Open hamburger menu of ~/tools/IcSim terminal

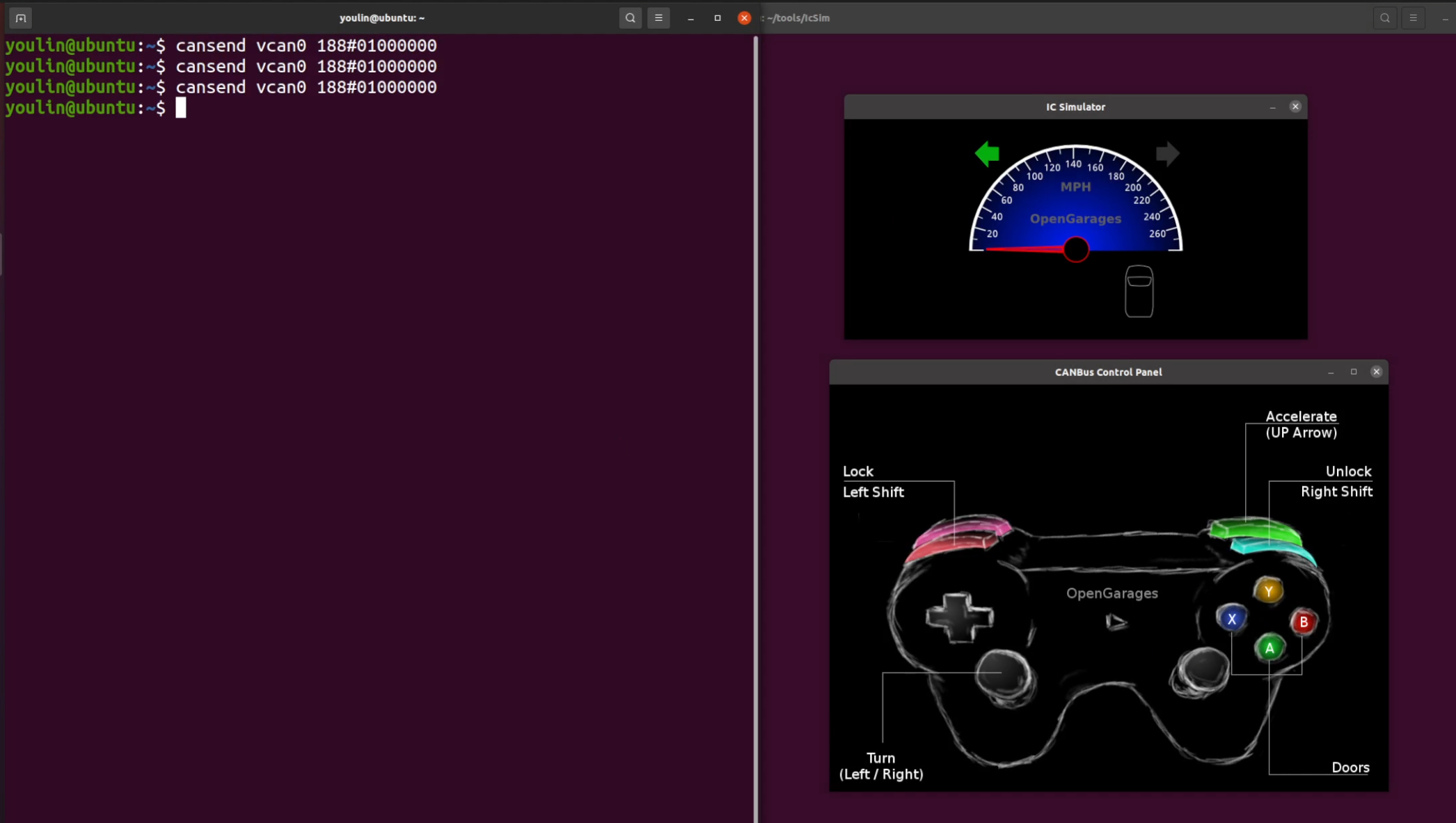(1414, 18)
